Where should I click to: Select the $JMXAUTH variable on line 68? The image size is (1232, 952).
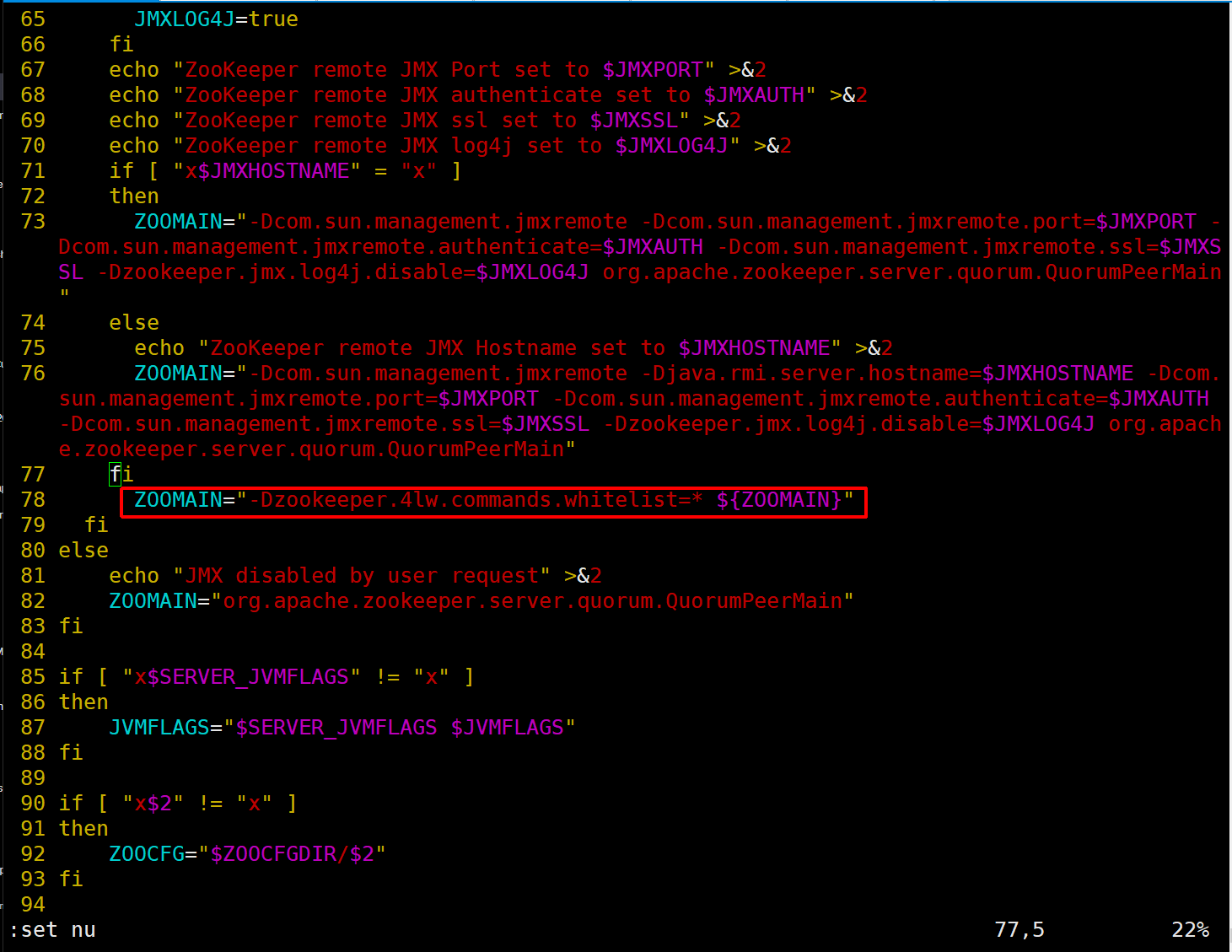click(x=754, y=95)
